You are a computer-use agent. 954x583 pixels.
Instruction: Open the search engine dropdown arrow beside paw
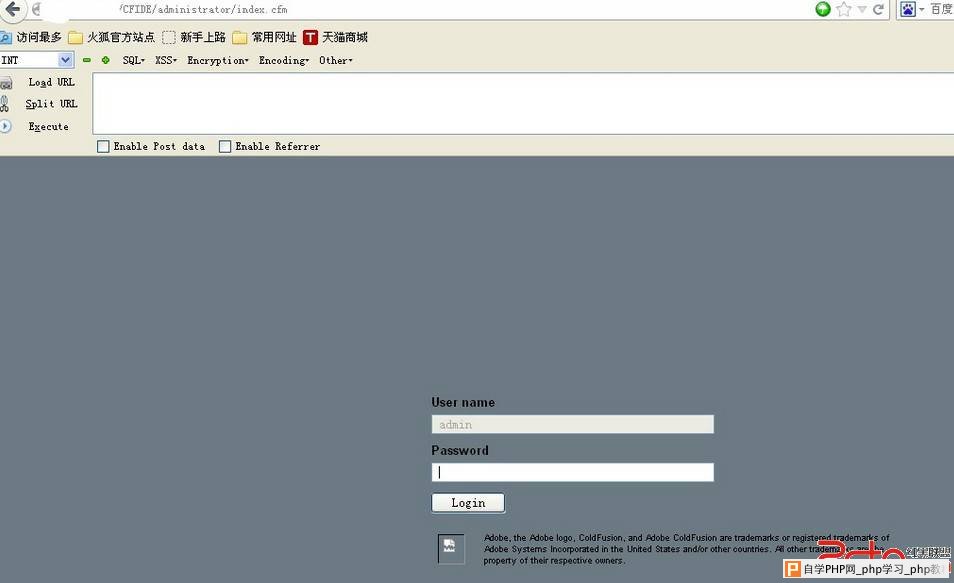coord(921,9)
